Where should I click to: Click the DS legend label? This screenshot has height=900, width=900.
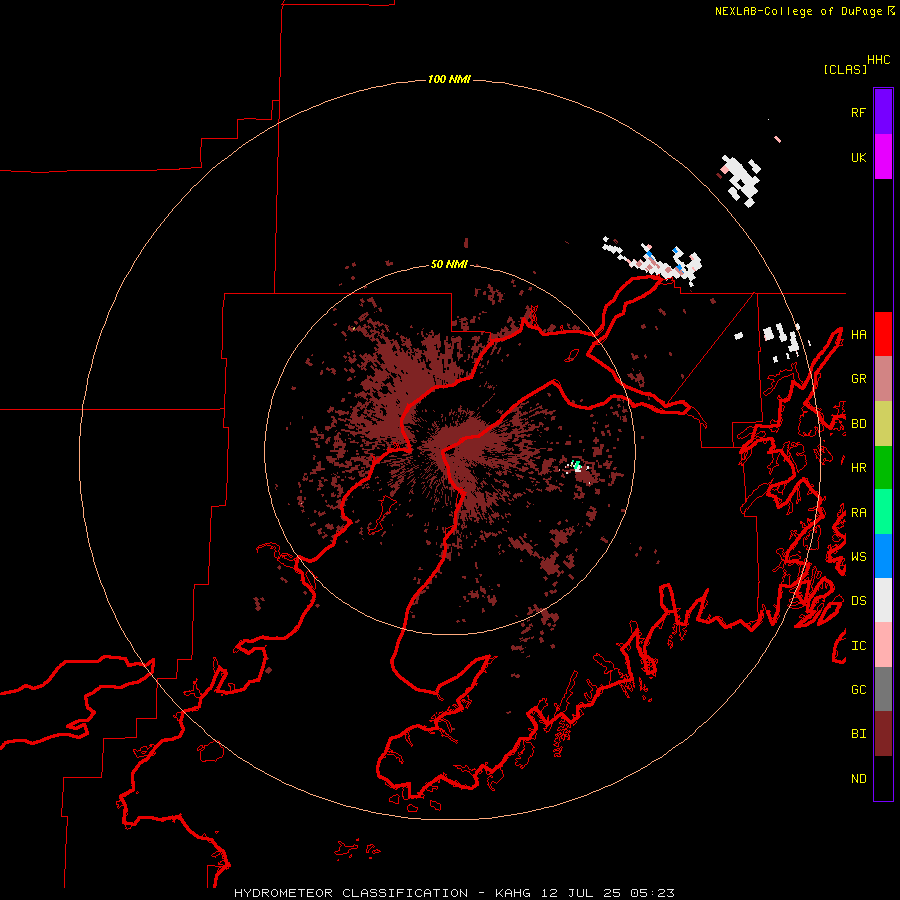(858, 601)
